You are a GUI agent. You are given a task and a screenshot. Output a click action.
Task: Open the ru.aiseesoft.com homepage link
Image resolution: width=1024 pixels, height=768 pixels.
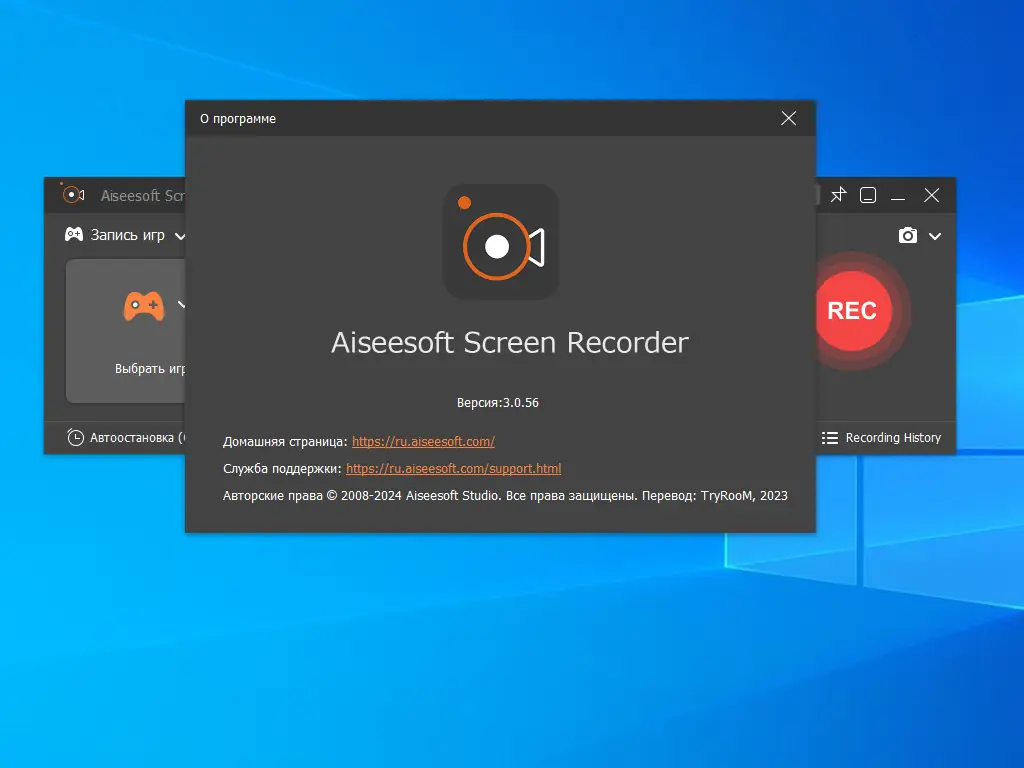[x=423, y=441]
